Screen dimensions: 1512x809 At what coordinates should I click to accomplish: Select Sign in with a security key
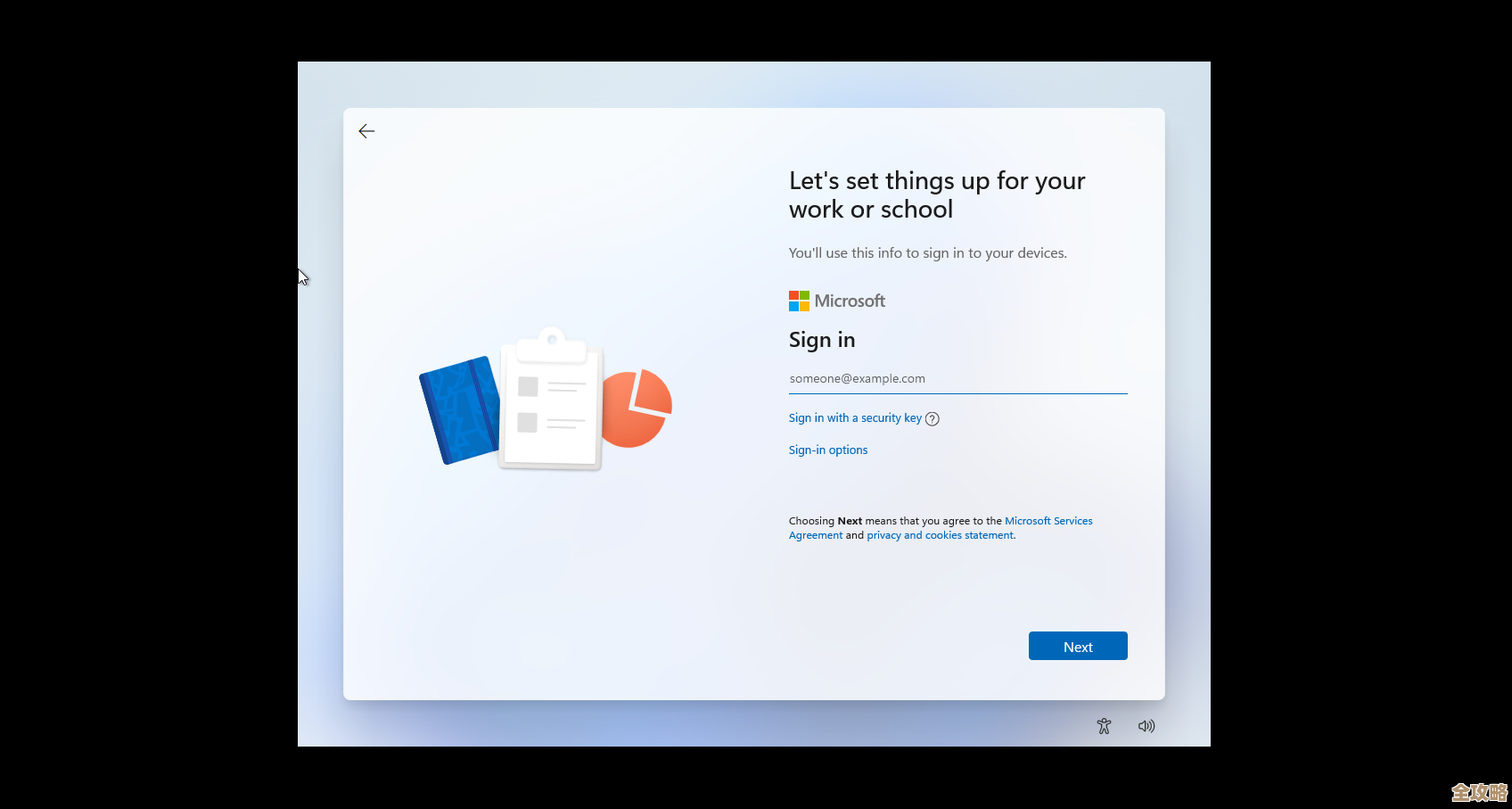point(854,417)
